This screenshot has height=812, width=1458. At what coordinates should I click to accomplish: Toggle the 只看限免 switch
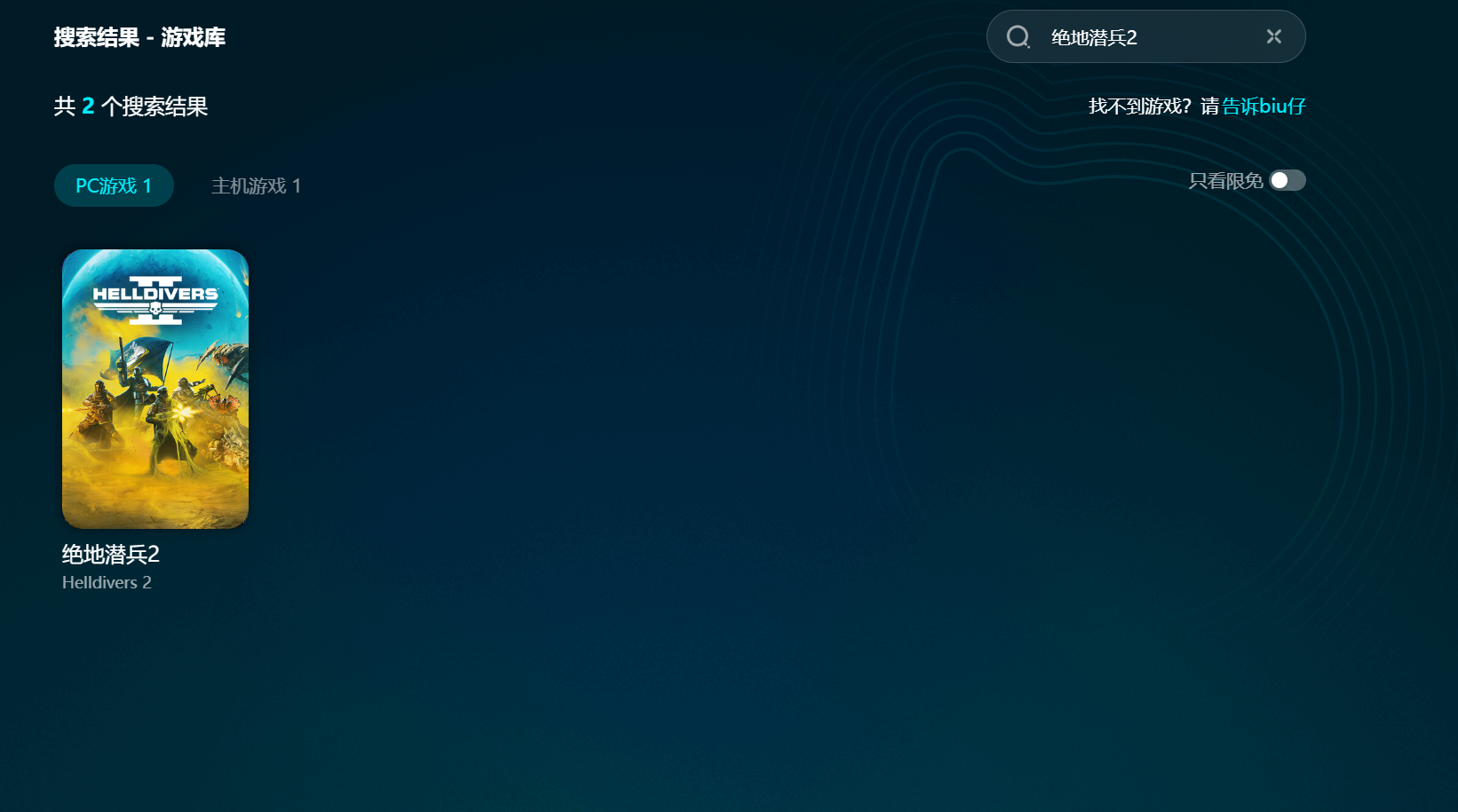click(x=1288, y=180)
